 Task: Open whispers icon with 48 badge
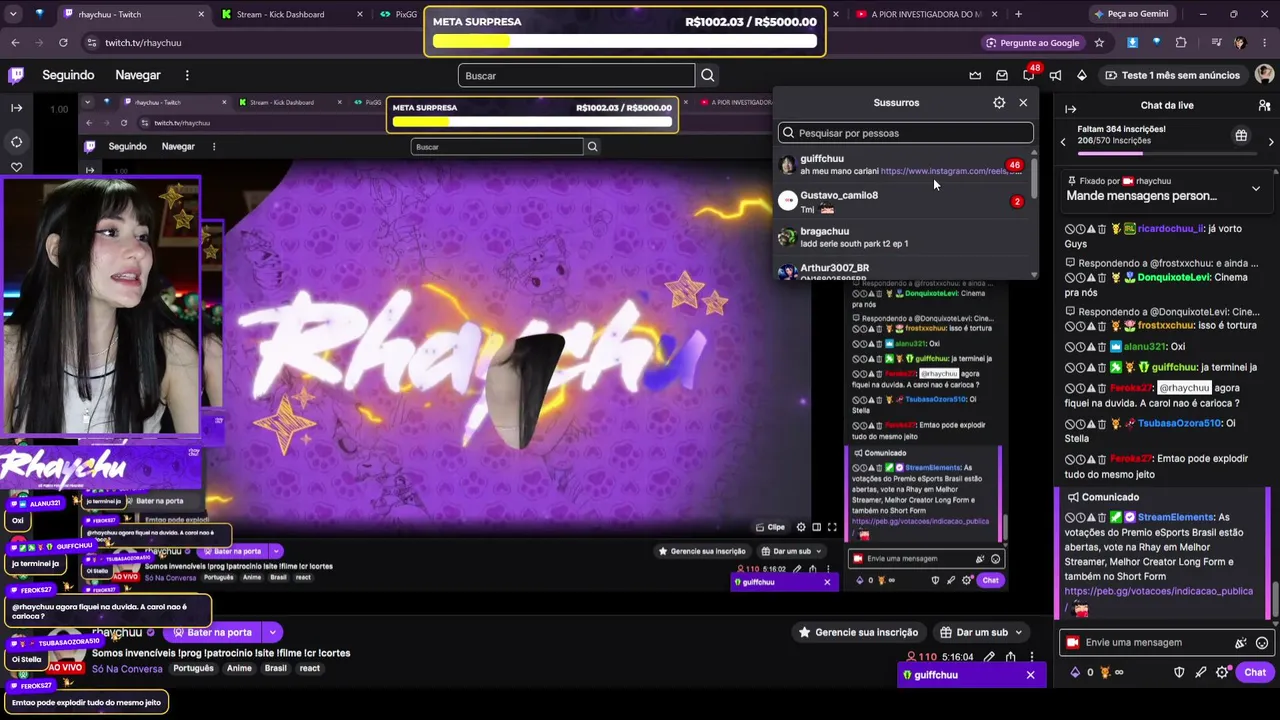[1029, 75]
